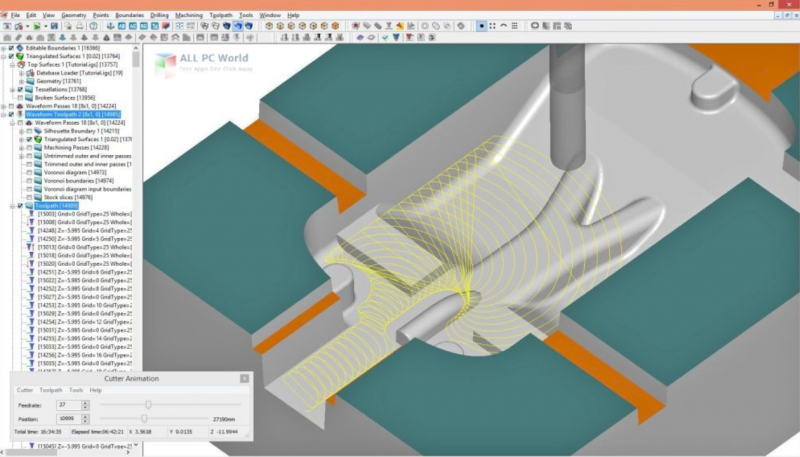Click the Feedrate slider in Cutter Animation
The image size is (800, 457).
(147, 404)
